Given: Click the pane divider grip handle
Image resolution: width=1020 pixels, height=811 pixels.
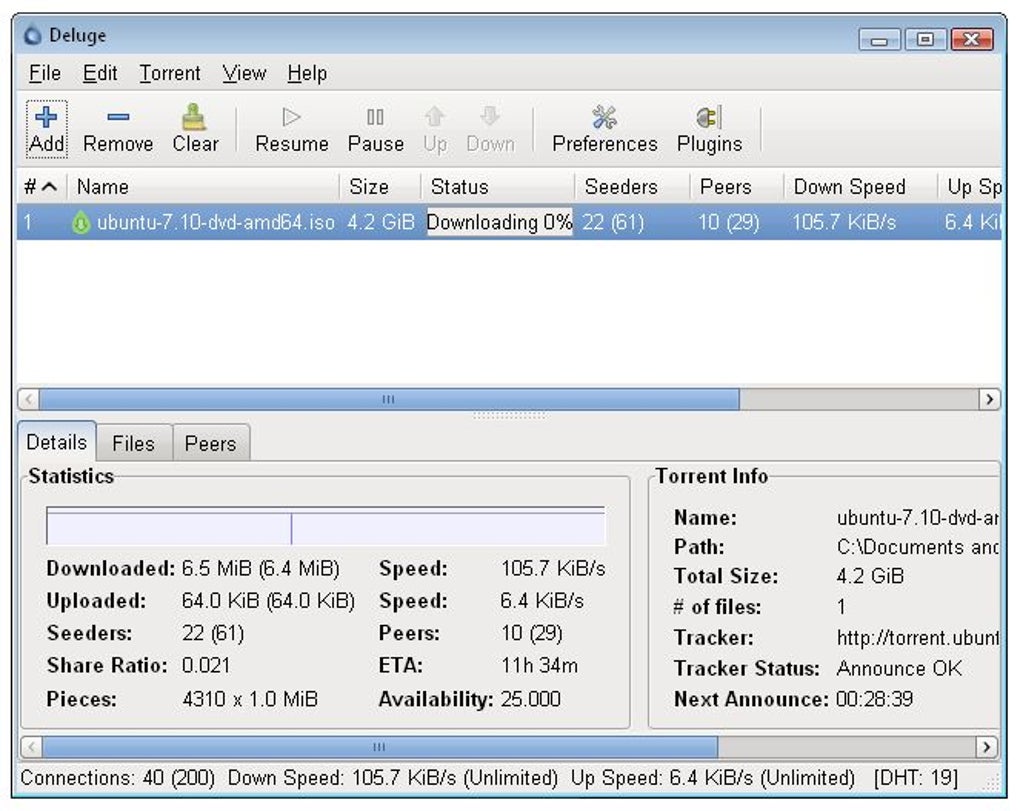Looking at the screenshot, I should pos(509,415).
